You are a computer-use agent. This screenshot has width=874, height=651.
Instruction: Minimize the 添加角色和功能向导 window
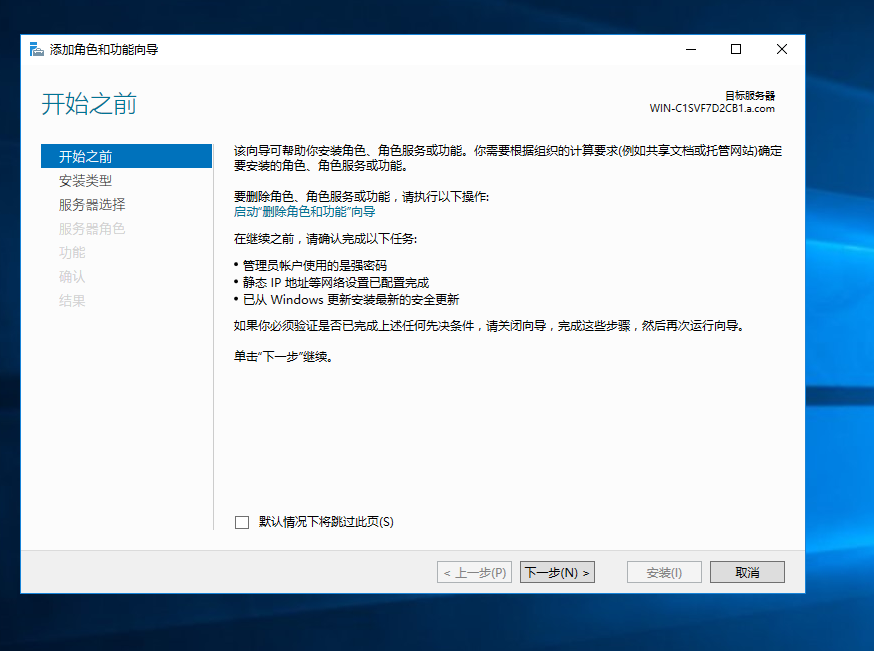(x=691, y=50)
